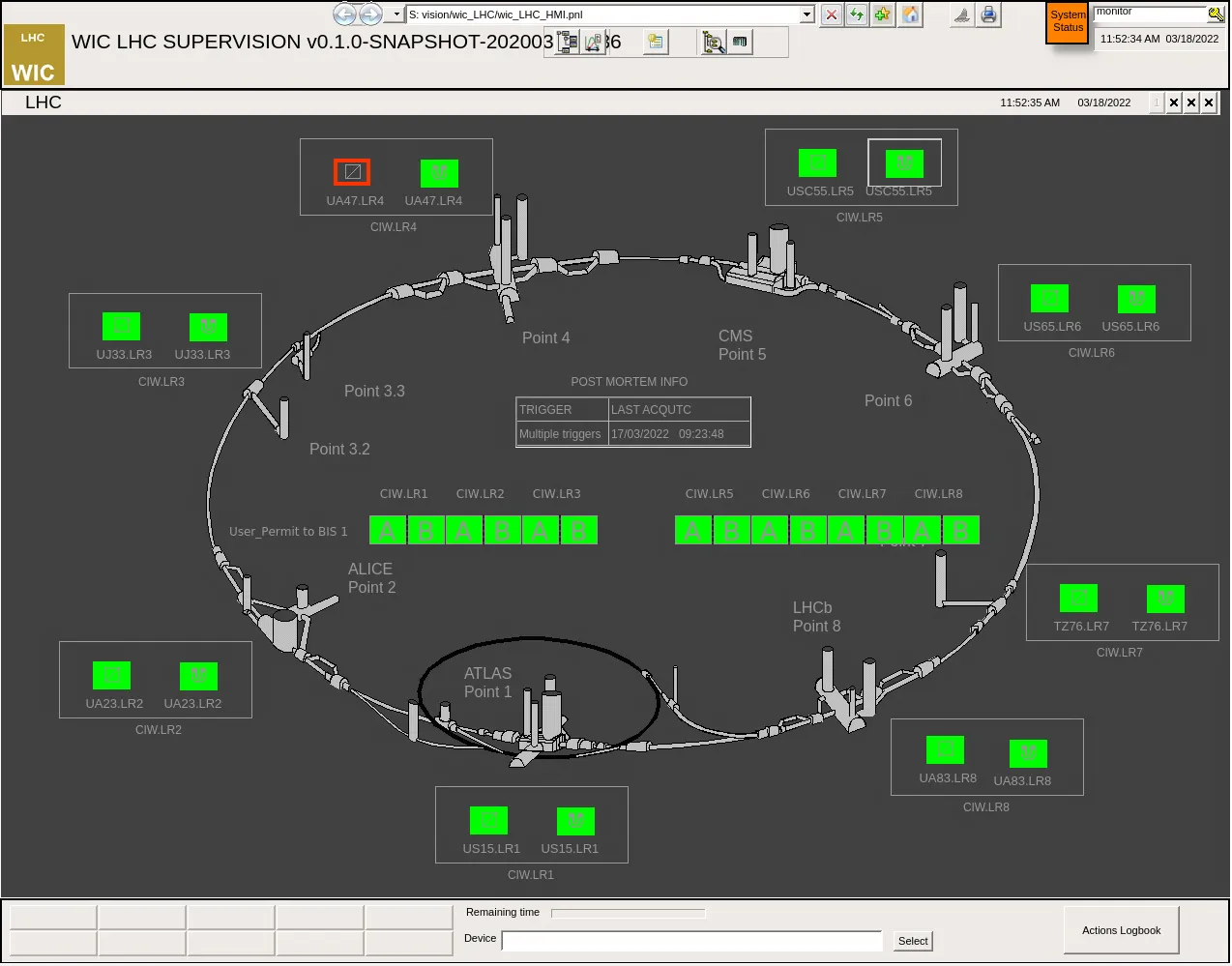
Task: Select the US15.LR1 green magnet icon
Action: [575, 821]
